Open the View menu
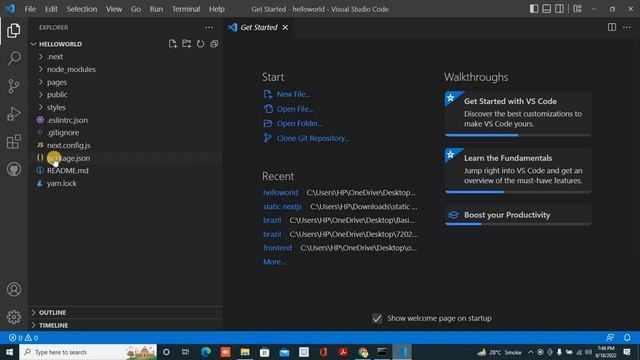 (x=114, y=9)
